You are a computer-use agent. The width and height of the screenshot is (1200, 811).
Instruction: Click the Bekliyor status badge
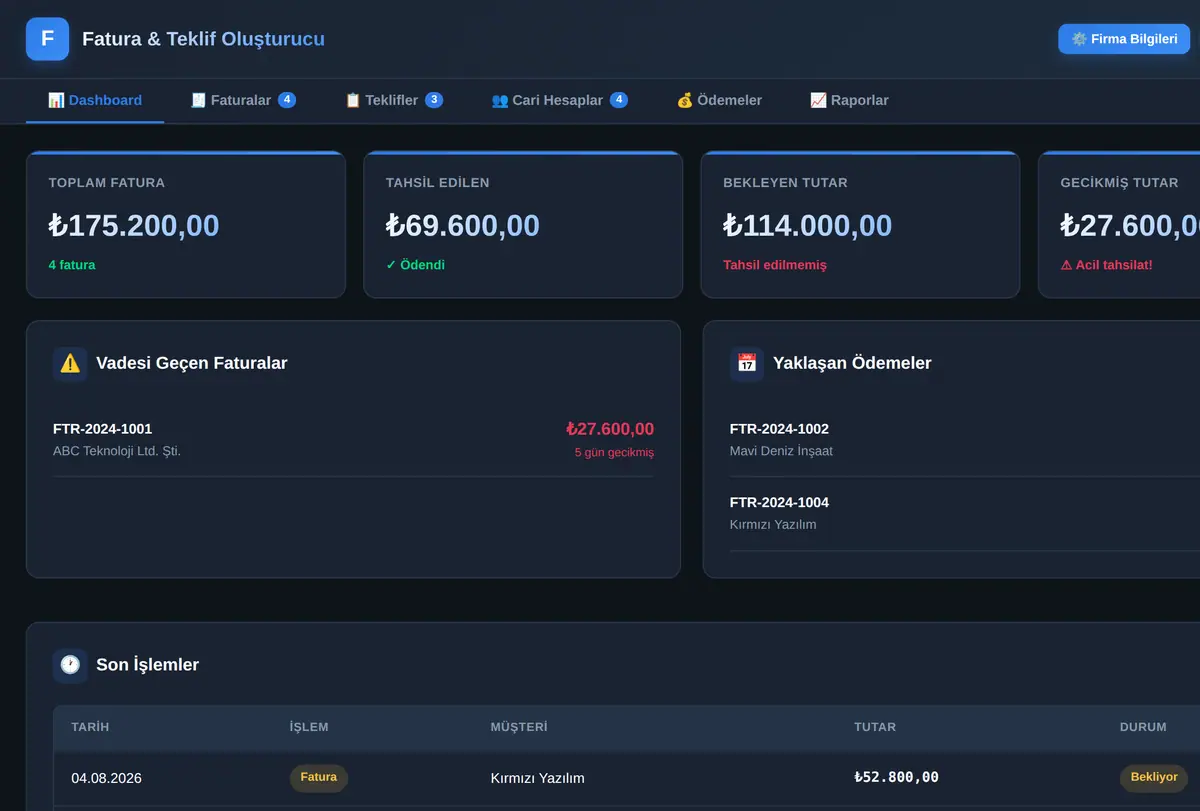[x=1154, y=777]
